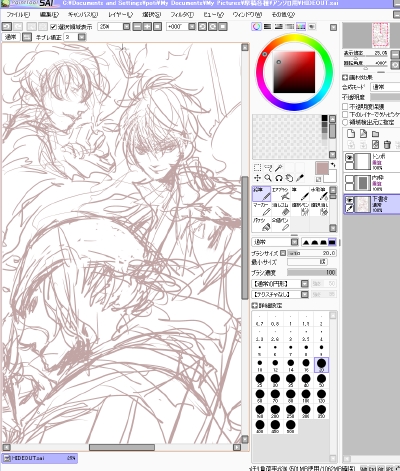Click the undo button in toolbar

[x=7, y=26]
